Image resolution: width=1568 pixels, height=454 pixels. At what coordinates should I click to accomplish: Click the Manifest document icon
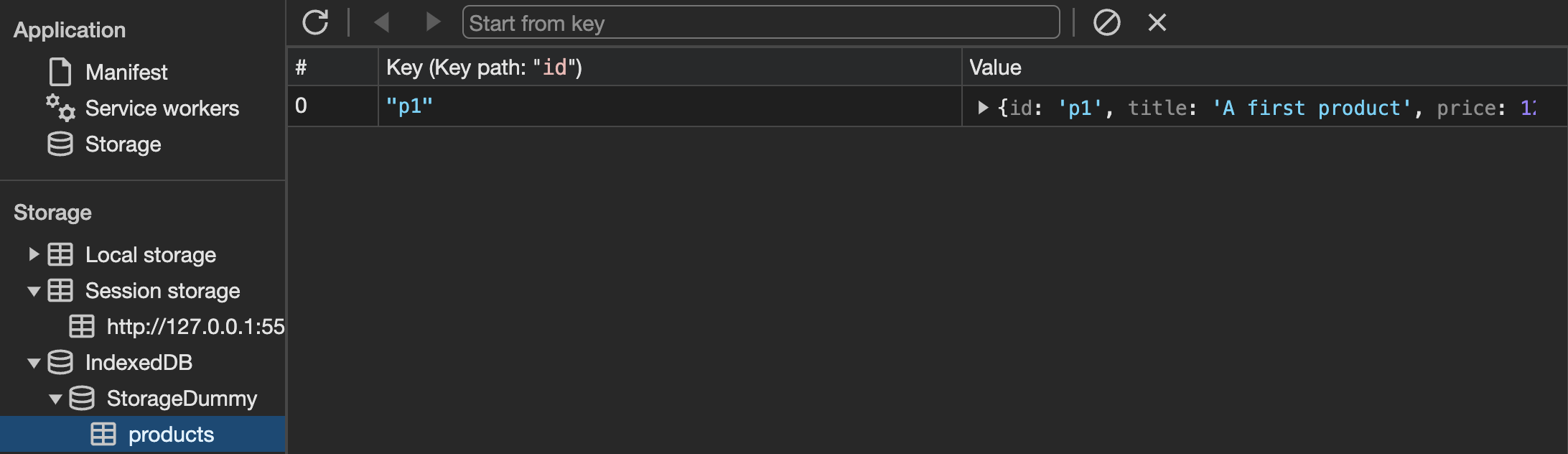tap(60, 71)
